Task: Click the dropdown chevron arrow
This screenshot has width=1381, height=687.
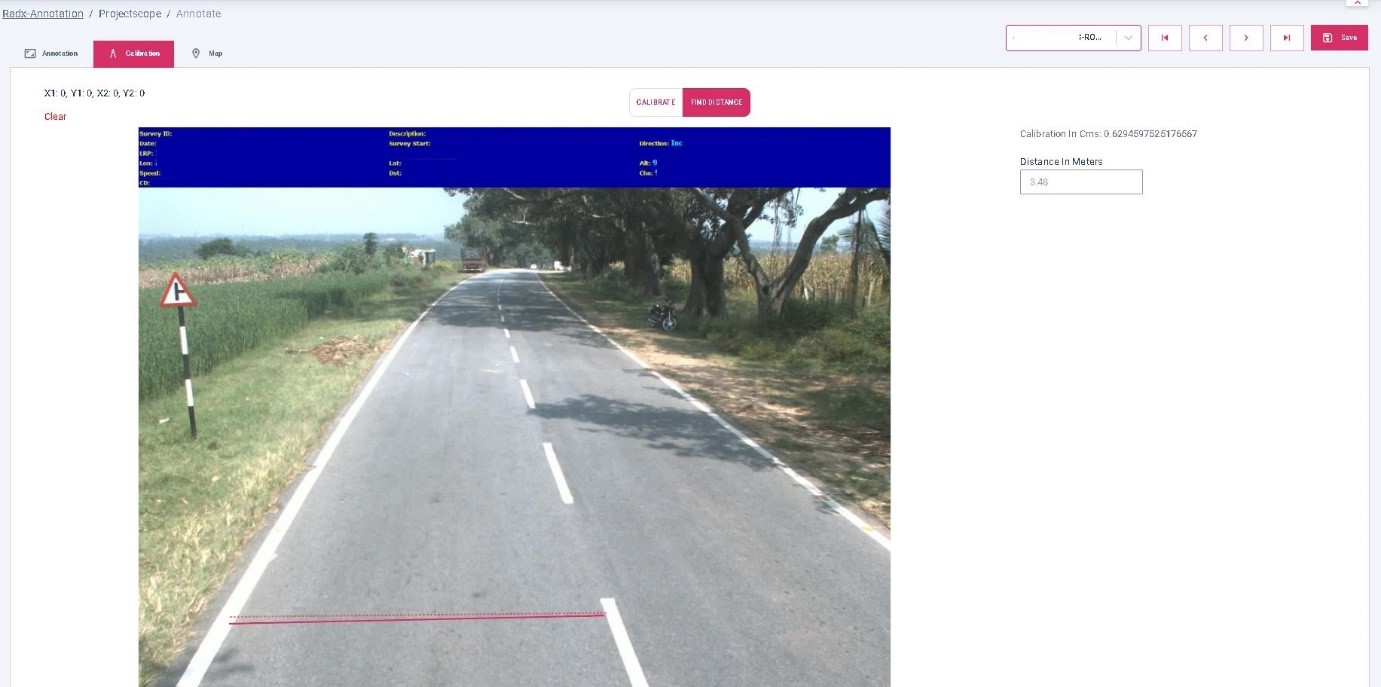Action: (x=1128, y=38)
